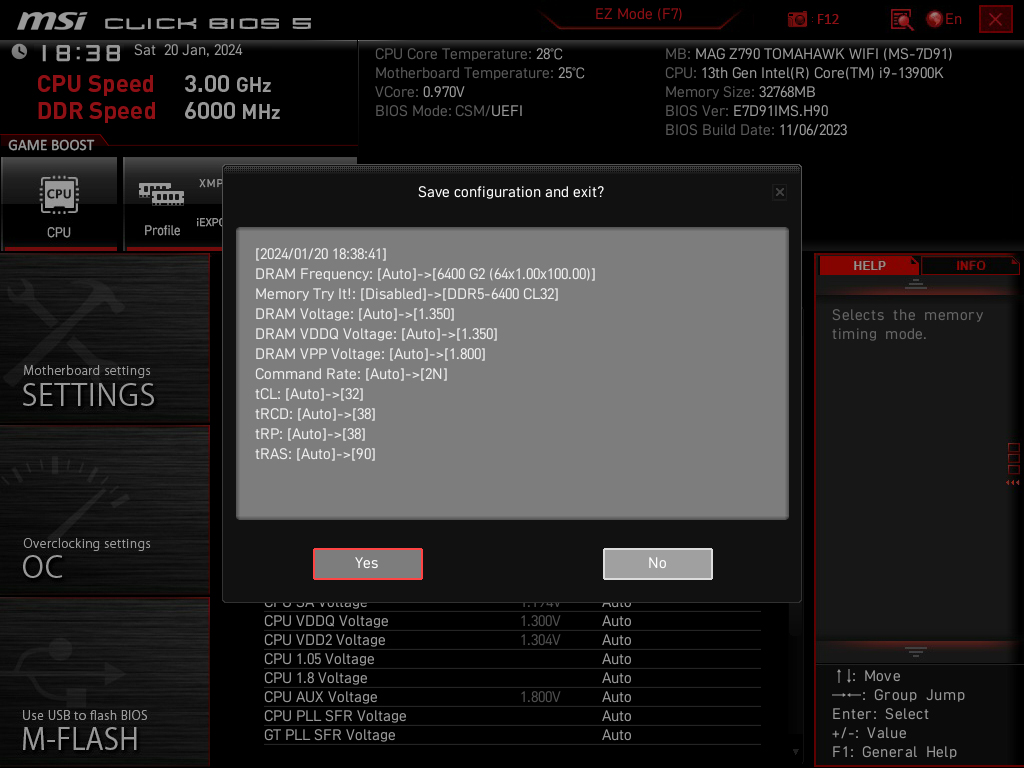Switch to the HELP tab
This screenshot has width=1024, height=768.
(x=869, y=265)
